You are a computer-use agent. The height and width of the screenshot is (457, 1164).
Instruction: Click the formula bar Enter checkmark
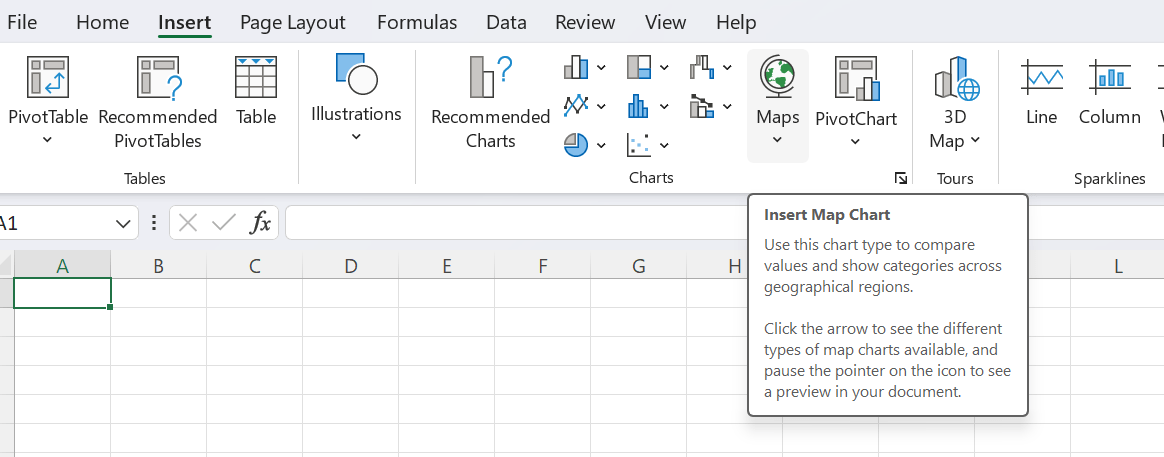(224, 223)
